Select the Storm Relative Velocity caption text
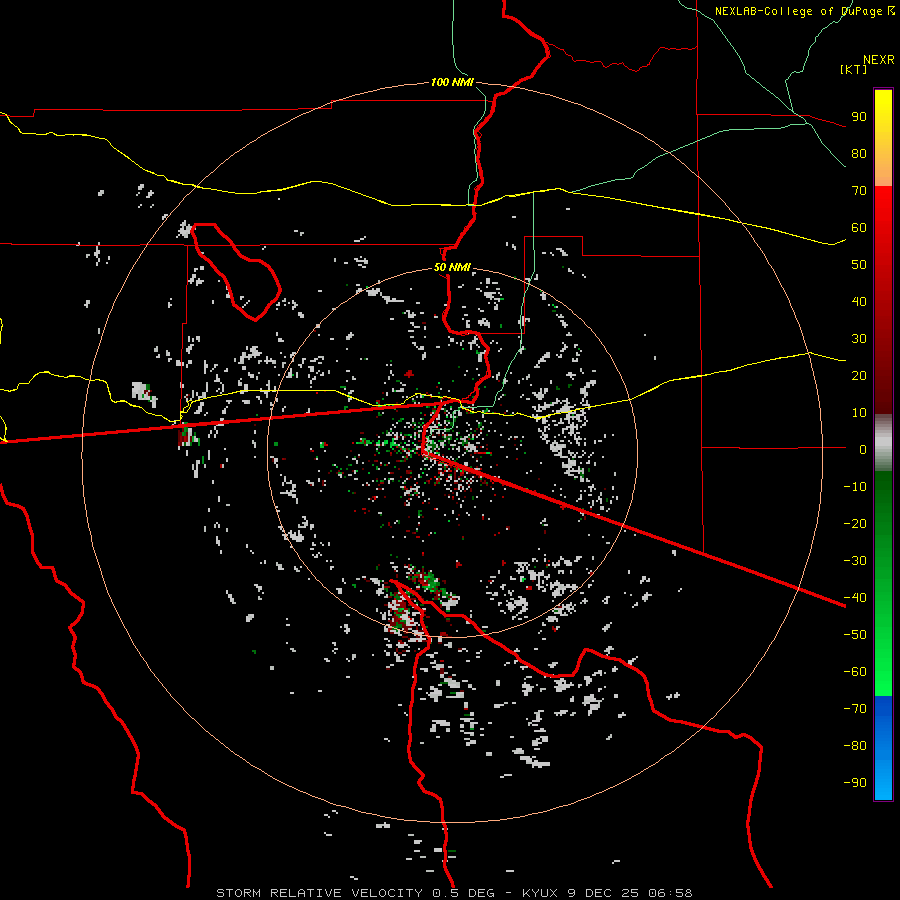 point(454,893)
